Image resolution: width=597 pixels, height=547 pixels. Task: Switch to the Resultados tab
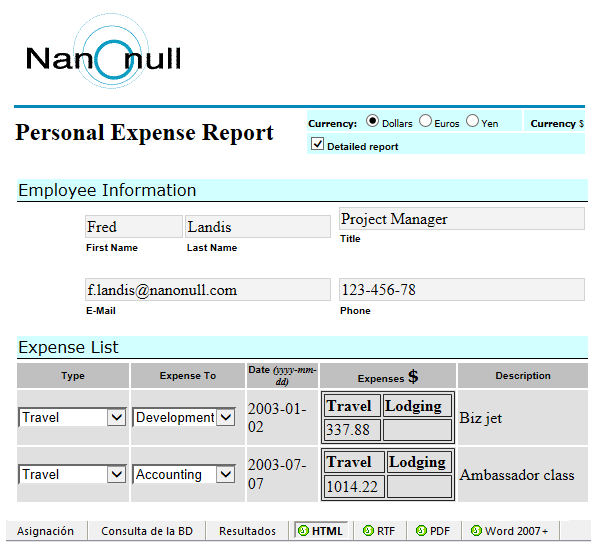coord(247,531)
